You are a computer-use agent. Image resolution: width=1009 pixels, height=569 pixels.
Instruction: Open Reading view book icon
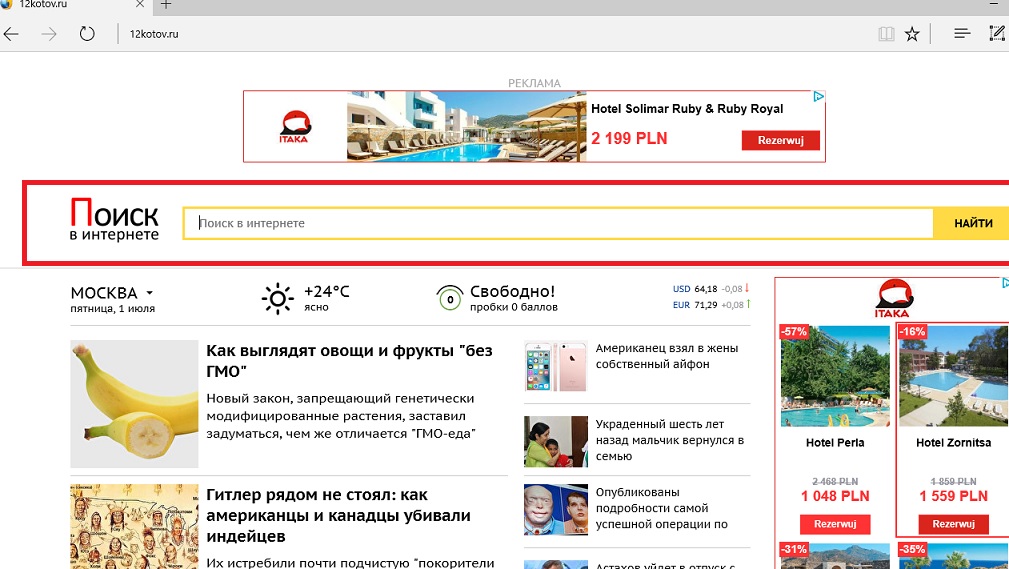point(885,34)
